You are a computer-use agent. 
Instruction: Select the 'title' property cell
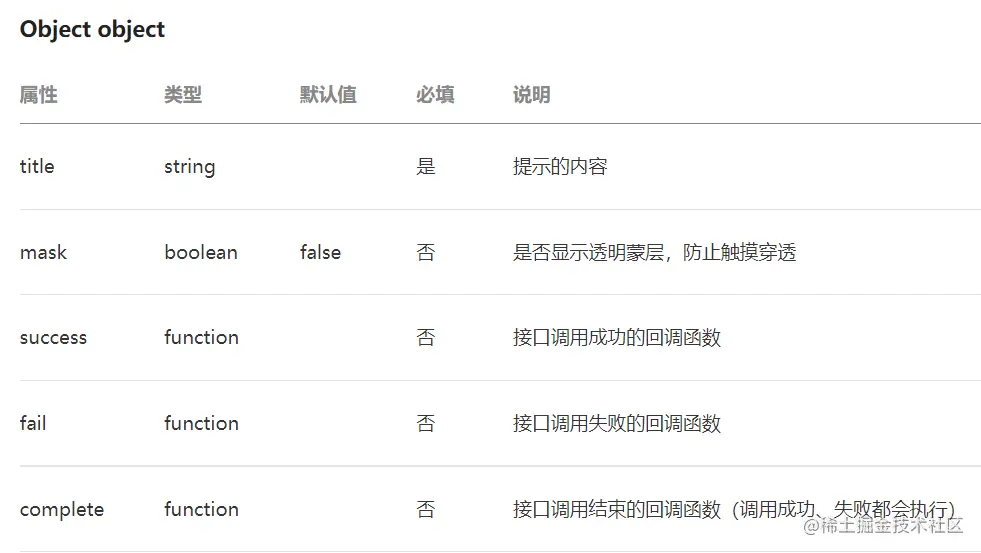point(37,166)
